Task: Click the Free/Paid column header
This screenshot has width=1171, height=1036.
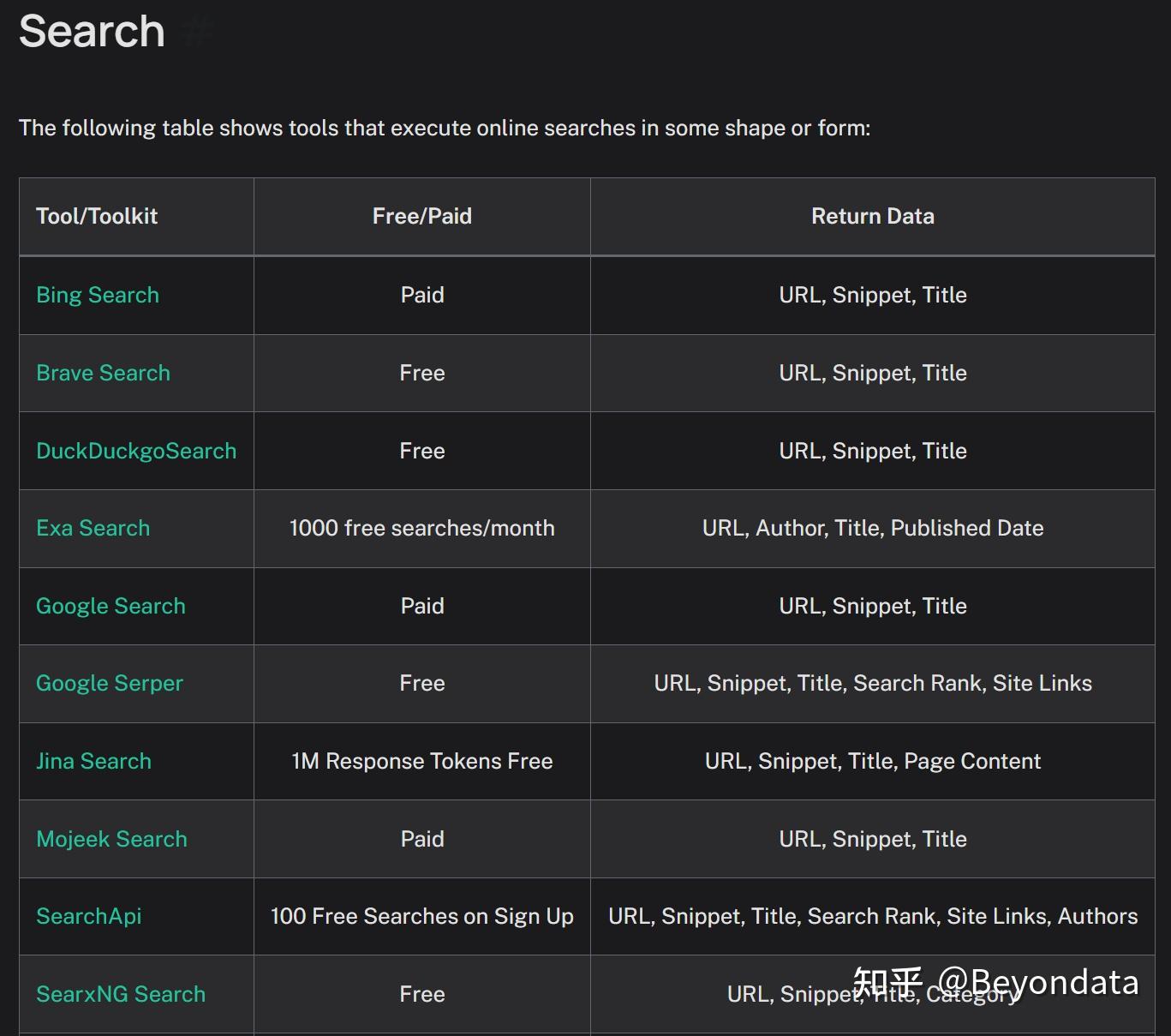Action: [x=422, y=216]
